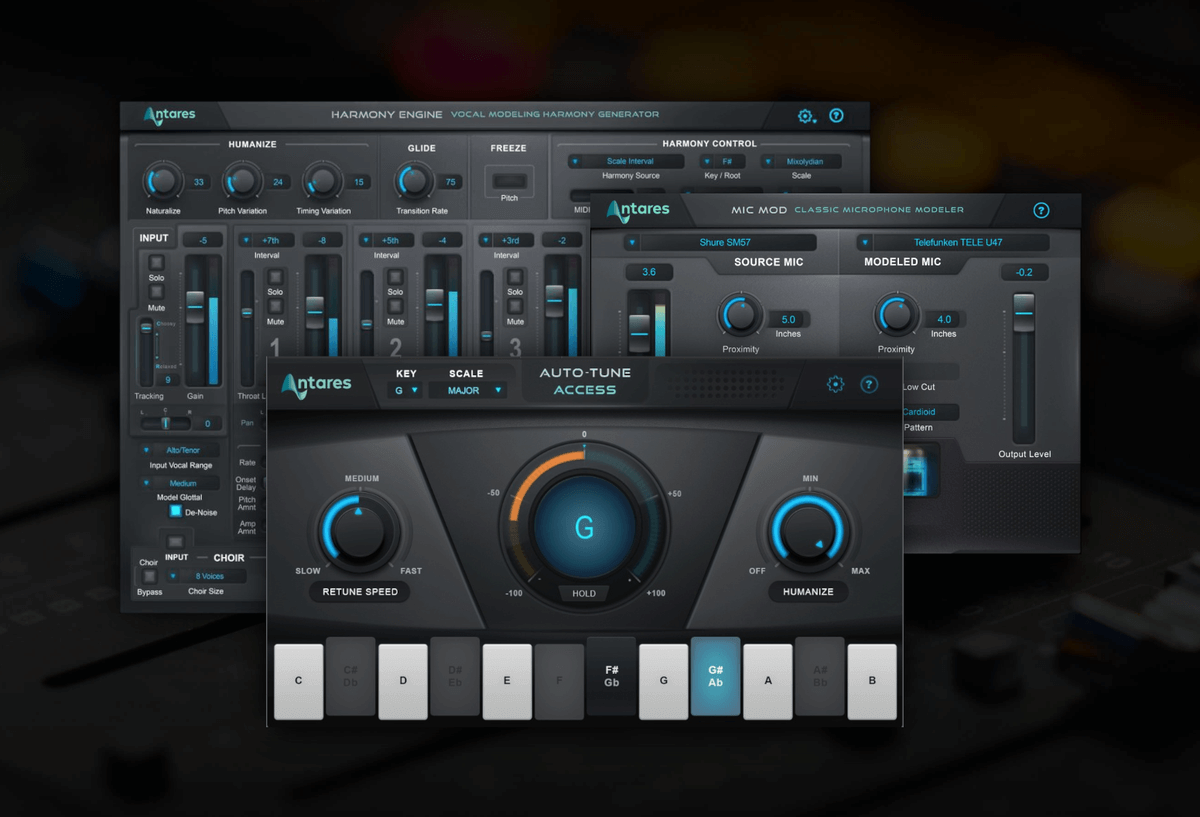1200x817 pixels.
Task: Toggle Solo on the Input channel
Action: click(156, 262)
